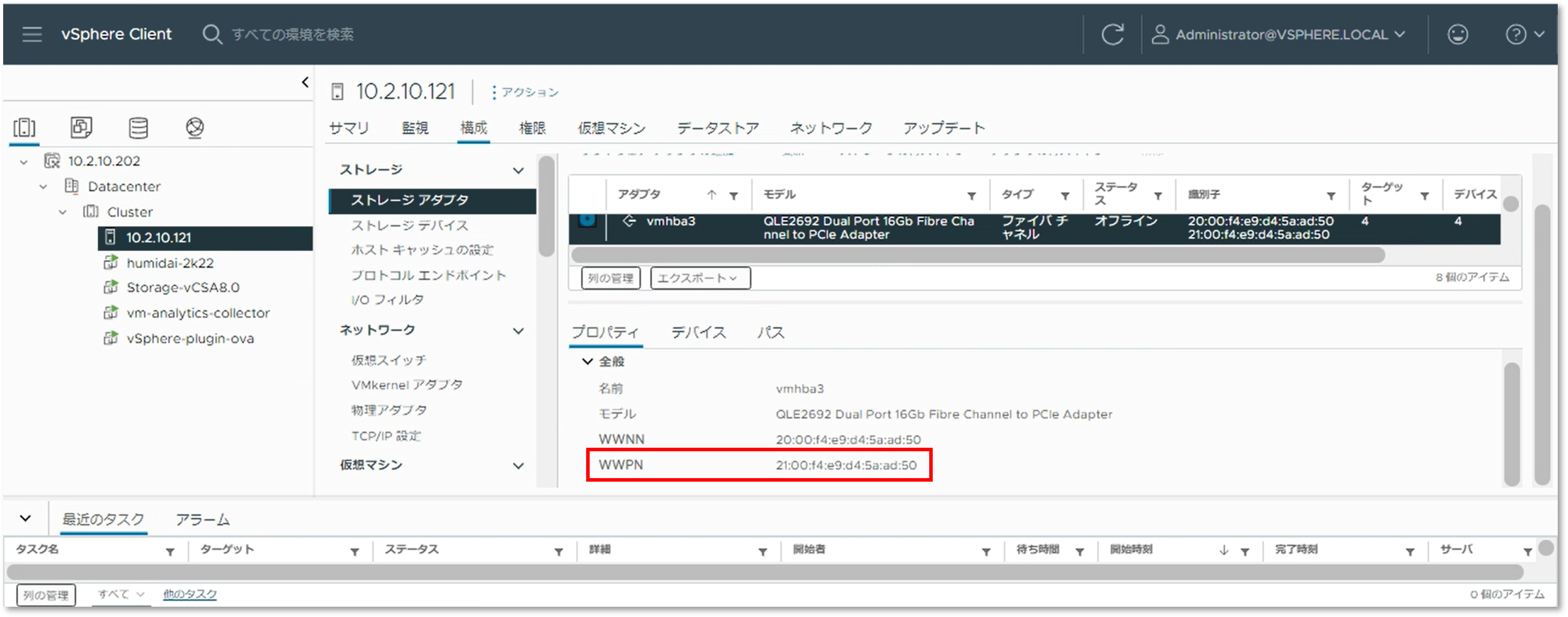Switch to the アラーム tab
The width and height of the screenshot is (1568, 617).
pyautogui.click(x=203, y=519)
